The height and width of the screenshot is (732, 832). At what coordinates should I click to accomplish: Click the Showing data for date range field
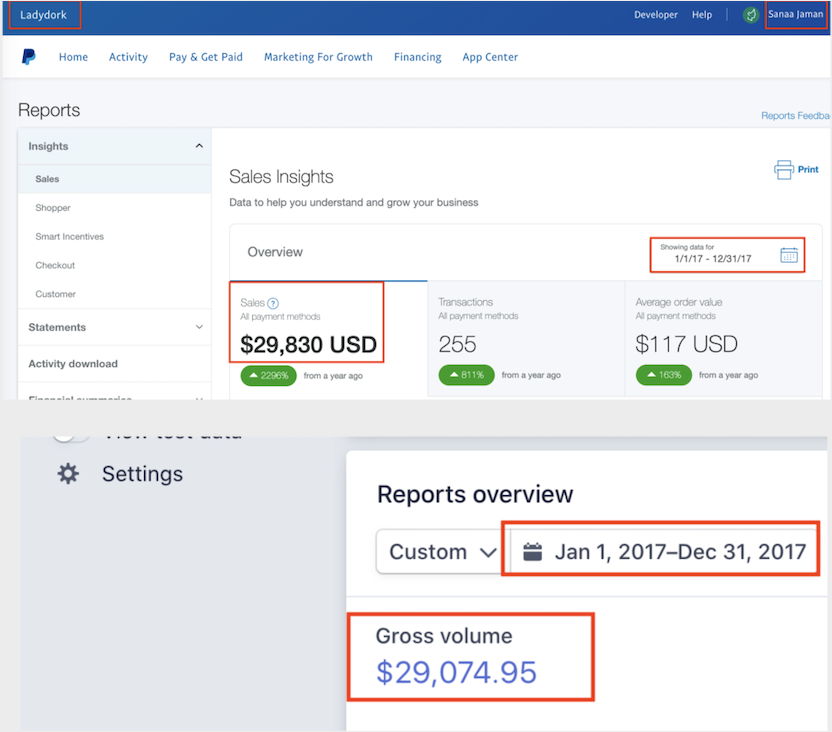pyautogui.click(x=727, y=255)
